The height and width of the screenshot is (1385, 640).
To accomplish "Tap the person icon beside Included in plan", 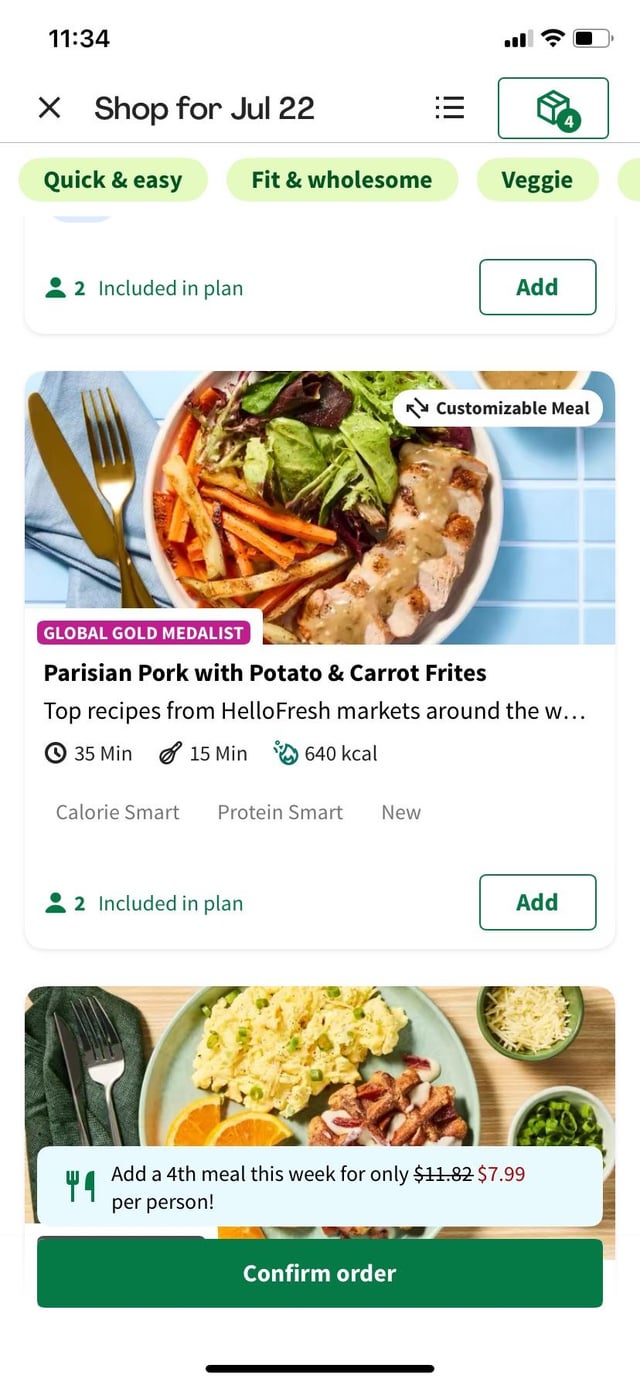I will click(x=55, y=904).
